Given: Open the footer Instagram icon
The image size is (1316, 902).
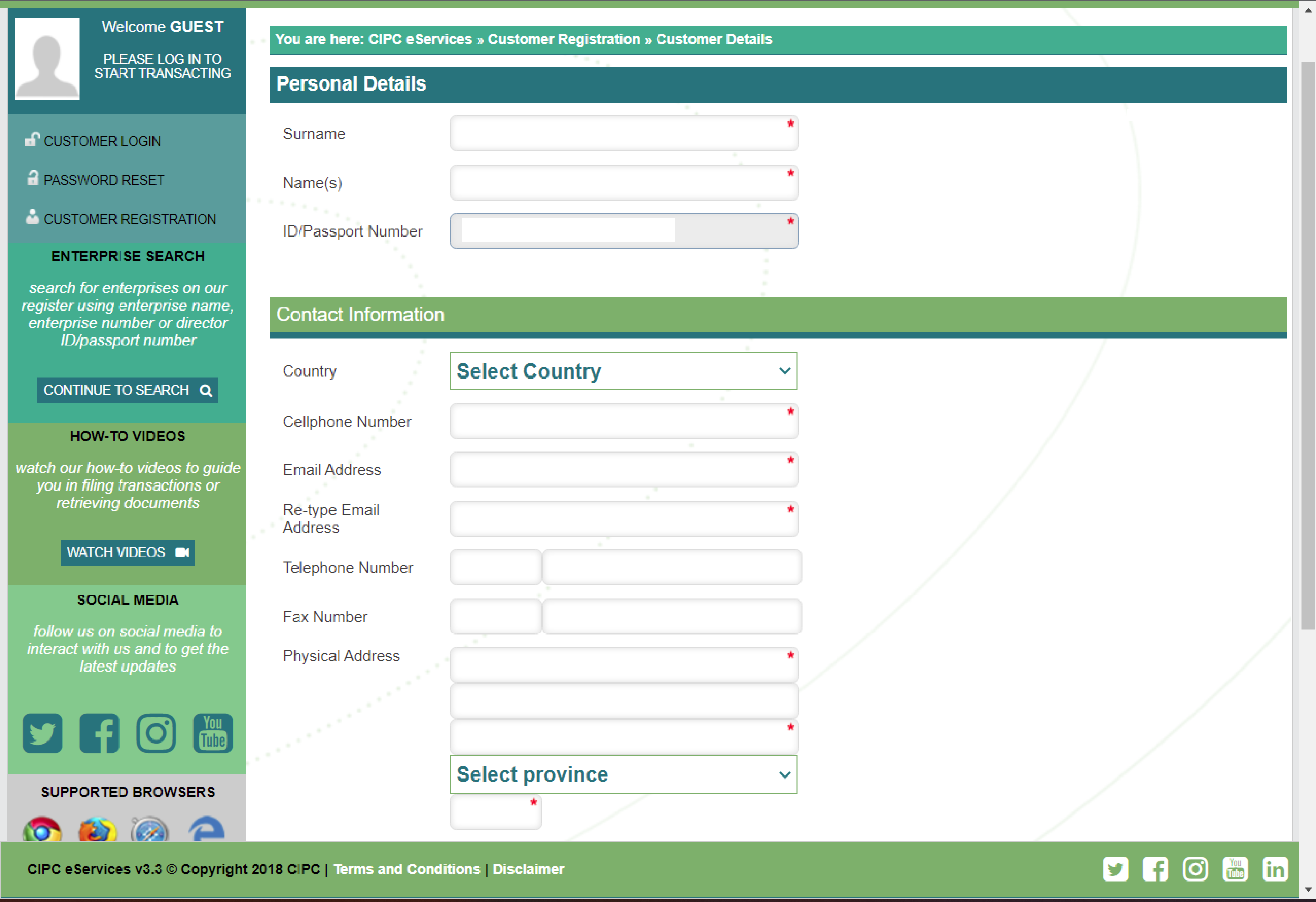Looking at the screenshot, I should [x=1195, y=869].
